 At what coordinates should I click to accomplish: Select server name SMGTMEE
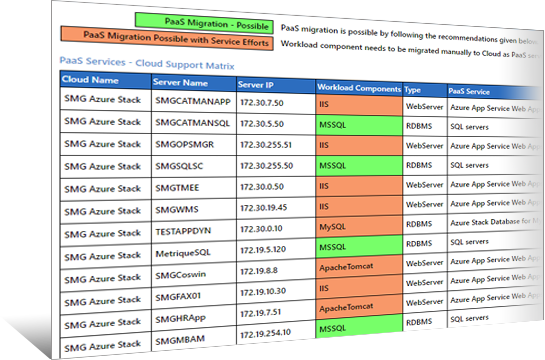(x=177, y=188)
